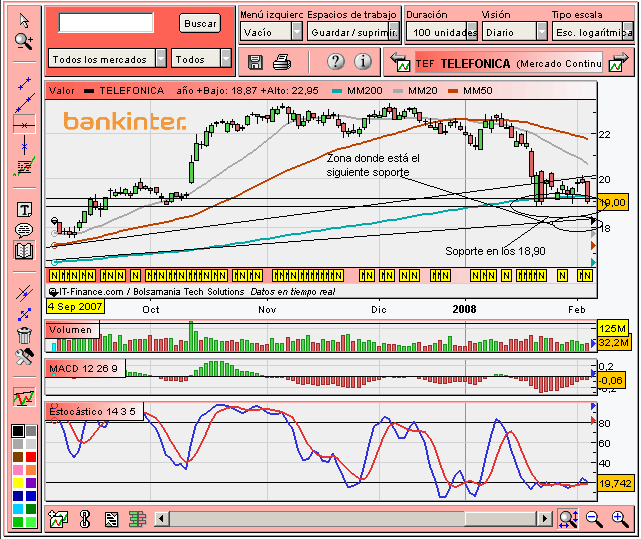
Task: Pick the red color swatch
Action: [x=31, y=457]
